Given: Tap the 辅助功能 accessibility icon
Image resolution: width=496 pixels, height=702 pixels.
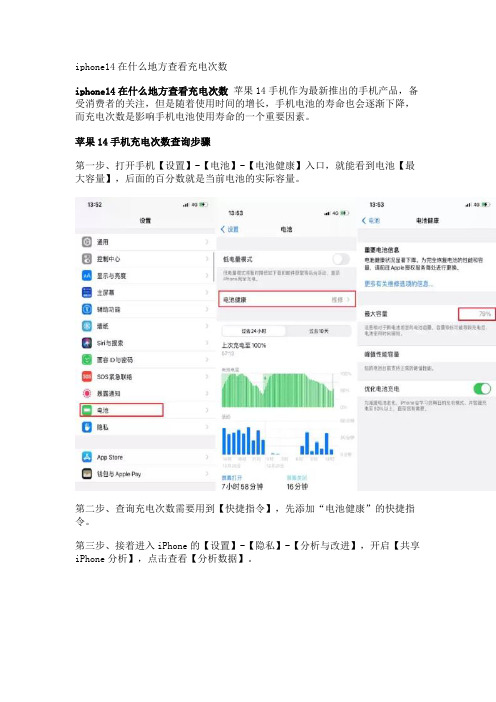Looking at the screenshot, I should point(87,309).
